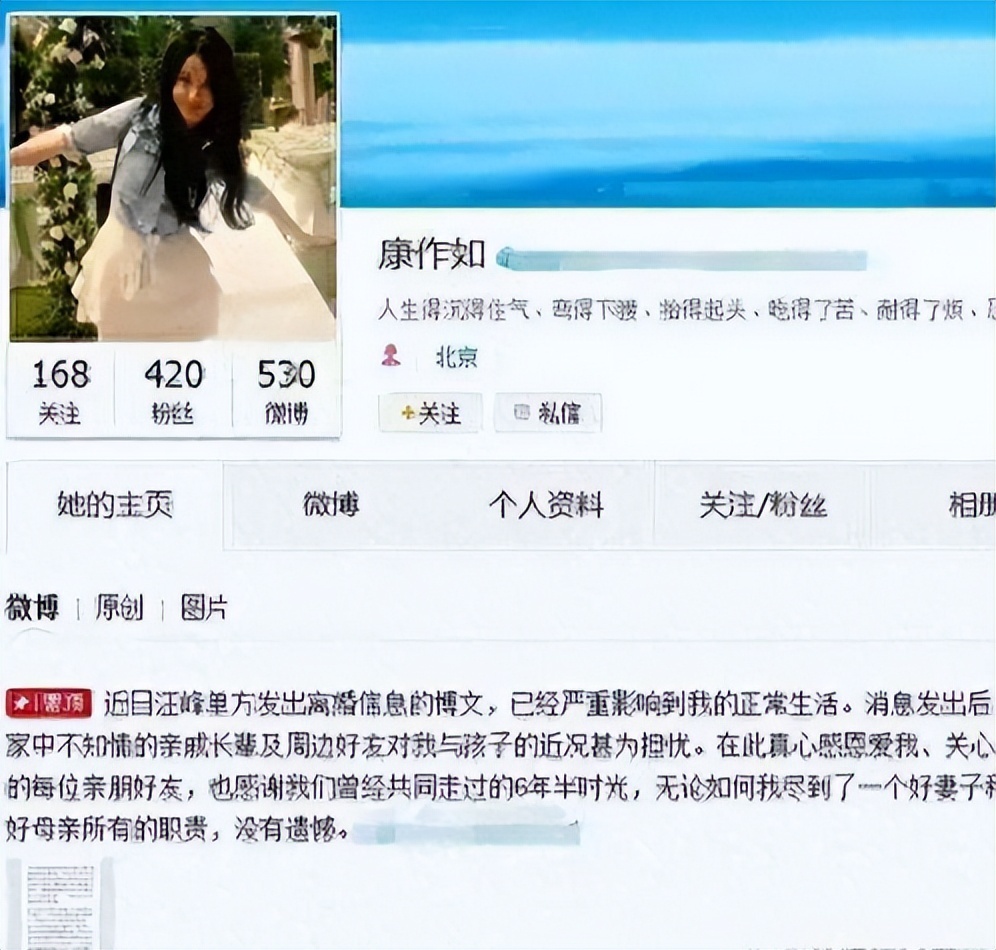Open the profile avatar photo
The height and width of the screenshot is (950, 996).
[x=173, y=178]
